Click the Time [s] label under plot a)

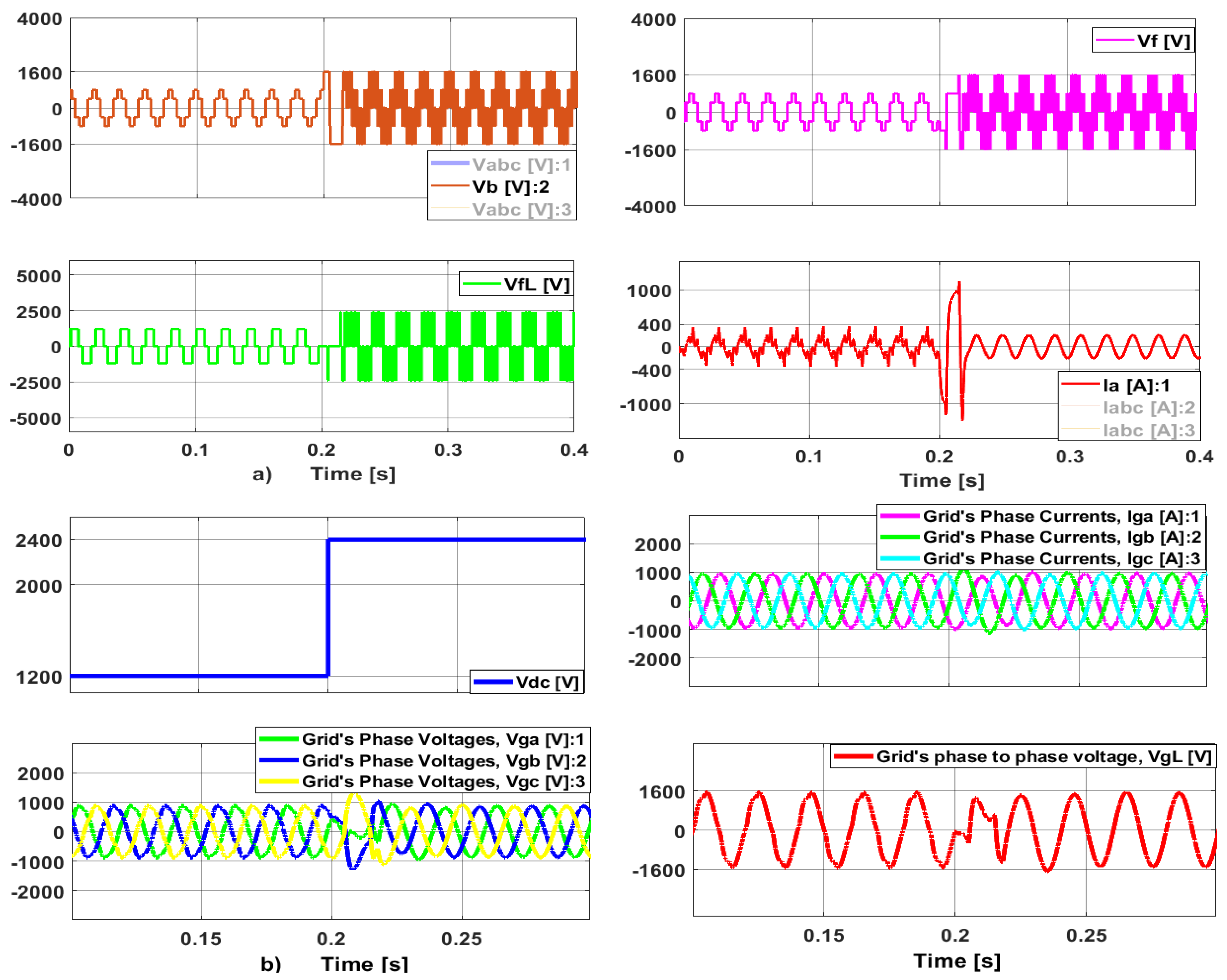pos(353,474)
